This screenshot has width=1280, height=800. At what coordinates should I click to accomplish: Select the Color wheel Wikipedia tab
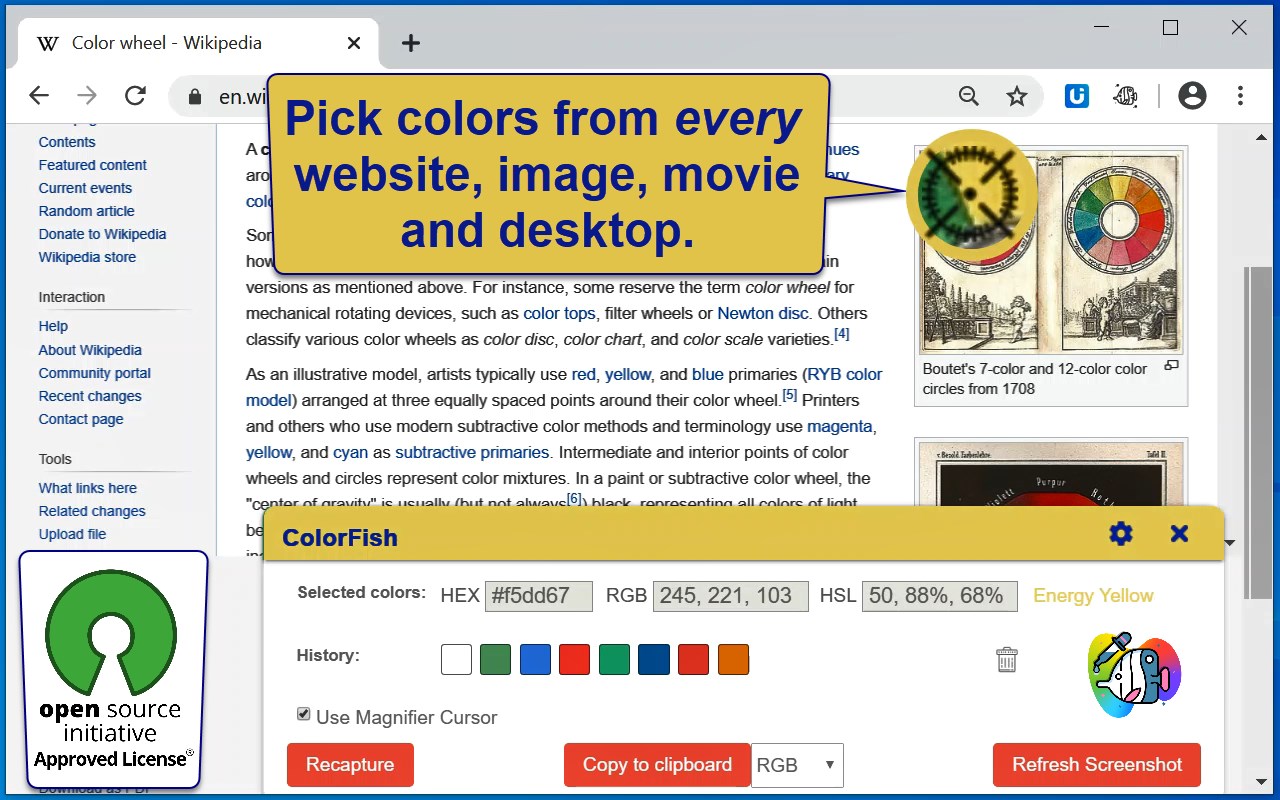(197, 43)
